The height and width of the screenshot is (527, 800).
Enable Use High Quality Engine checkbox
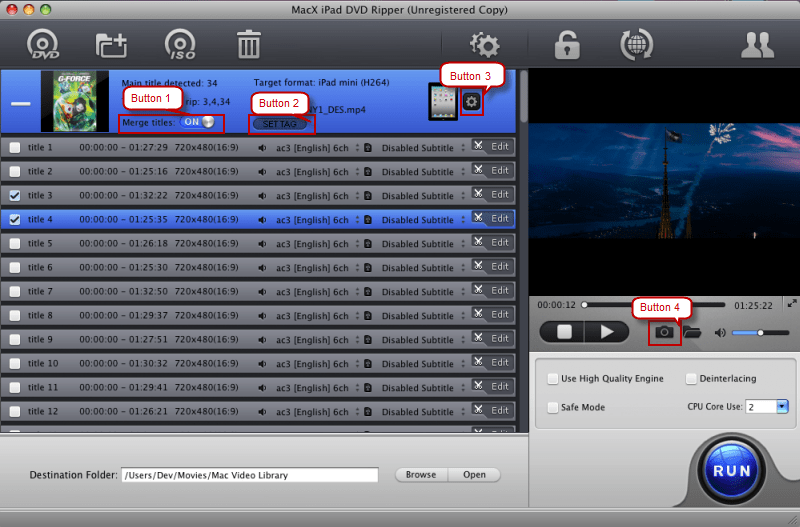[x=553, y=379]
